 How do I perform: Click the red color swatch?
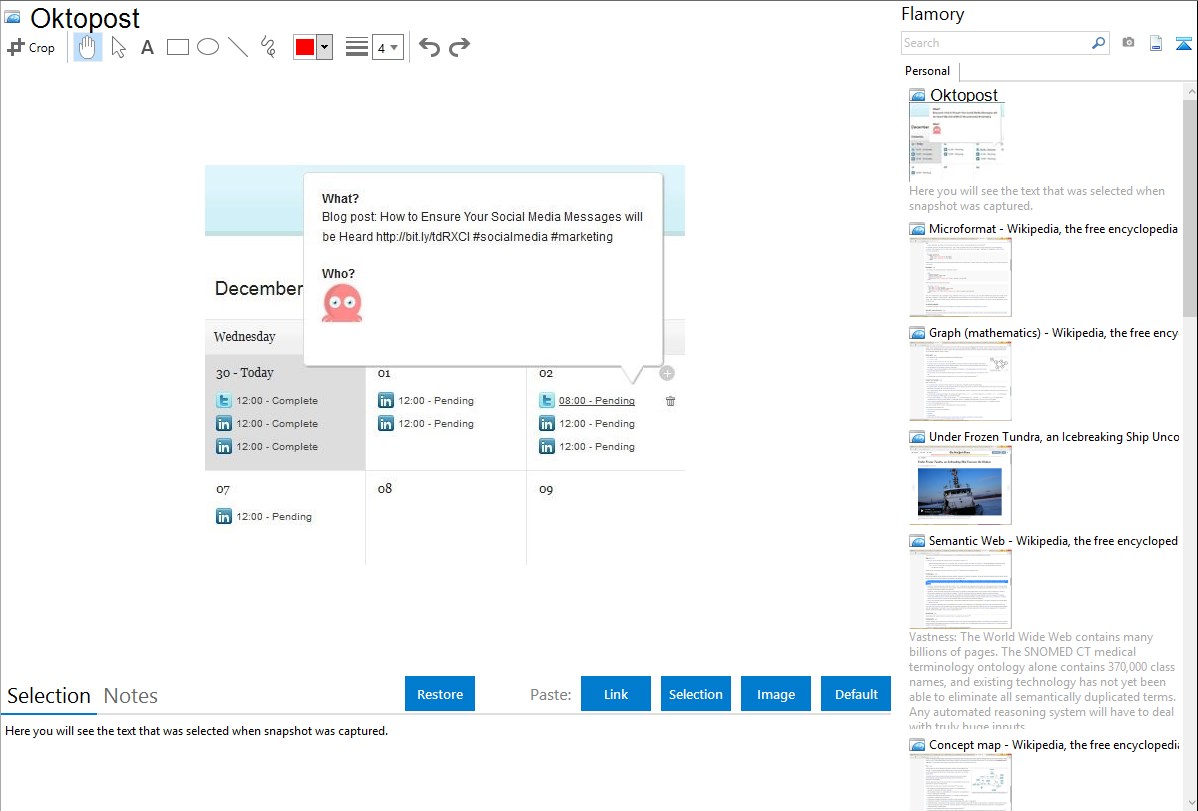(305, 47)
